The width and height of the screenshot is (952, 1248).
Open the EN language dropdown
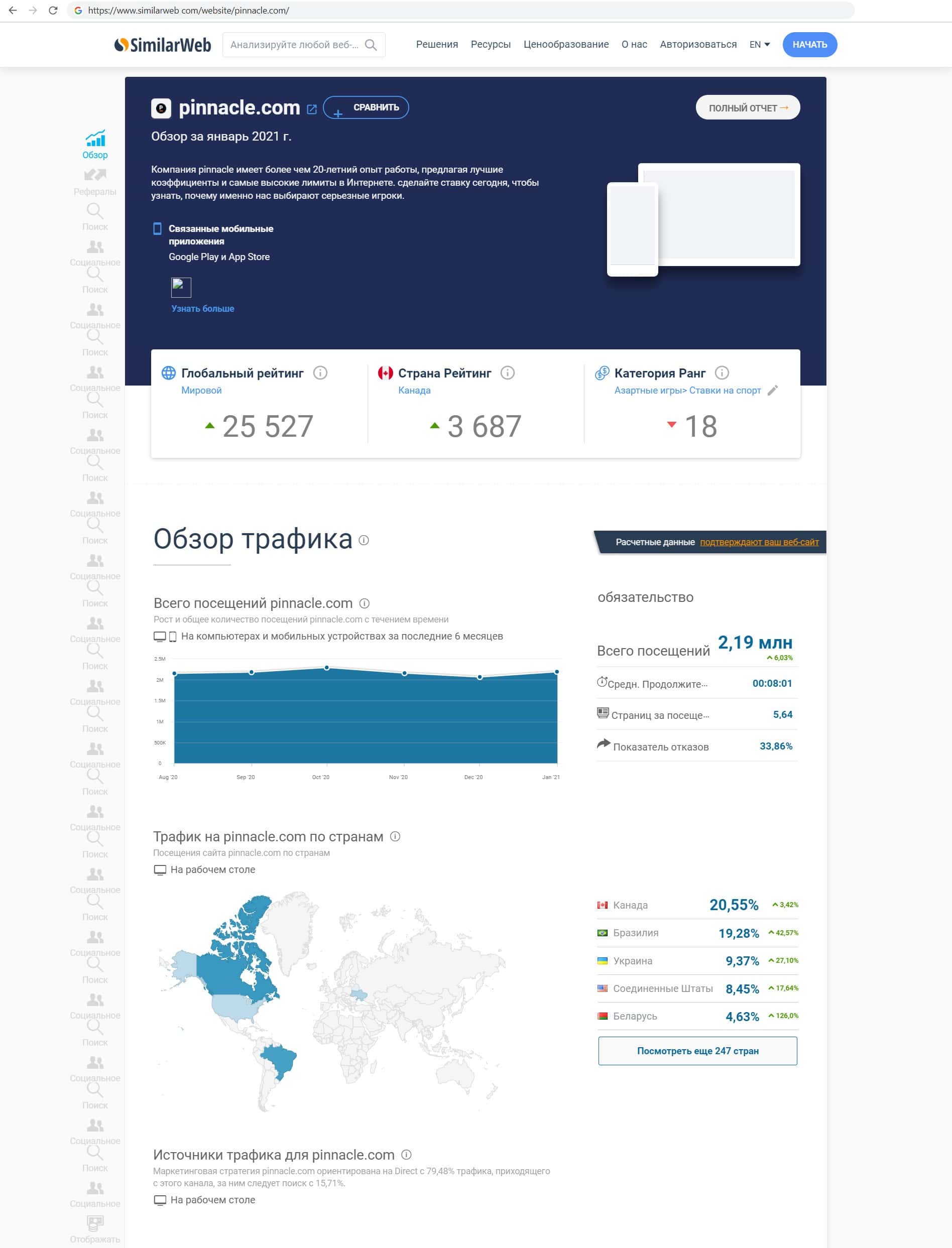point(759,45)
